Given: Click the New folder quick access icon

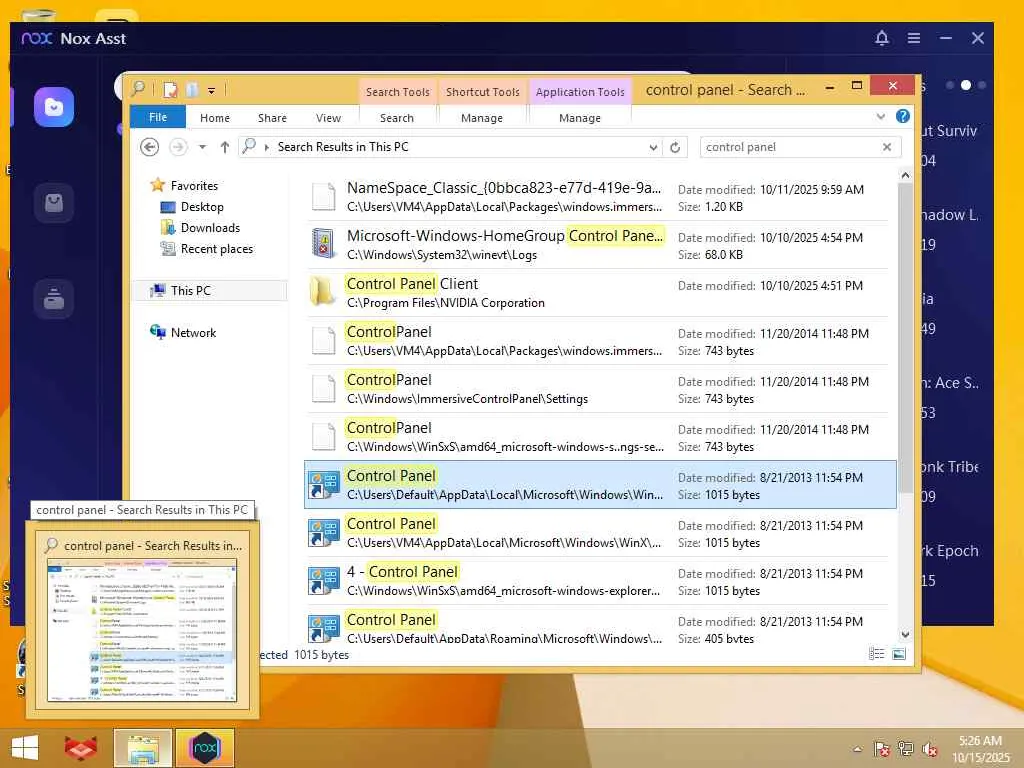Looking at the screenshot, I should click(192, 89).
